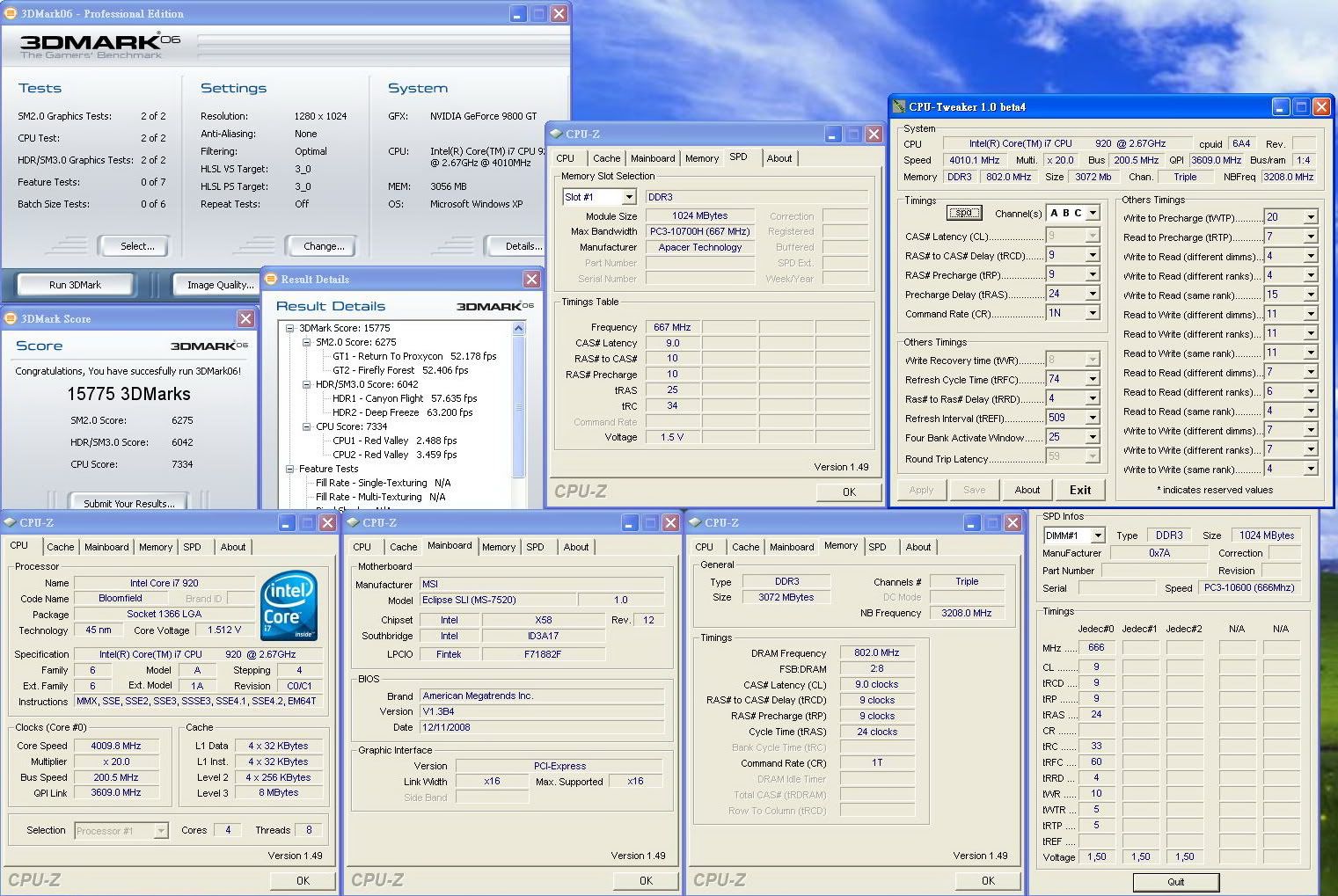
Task: Click the Exit button in CPU-Tweaker
Action: coord(1080,490)
